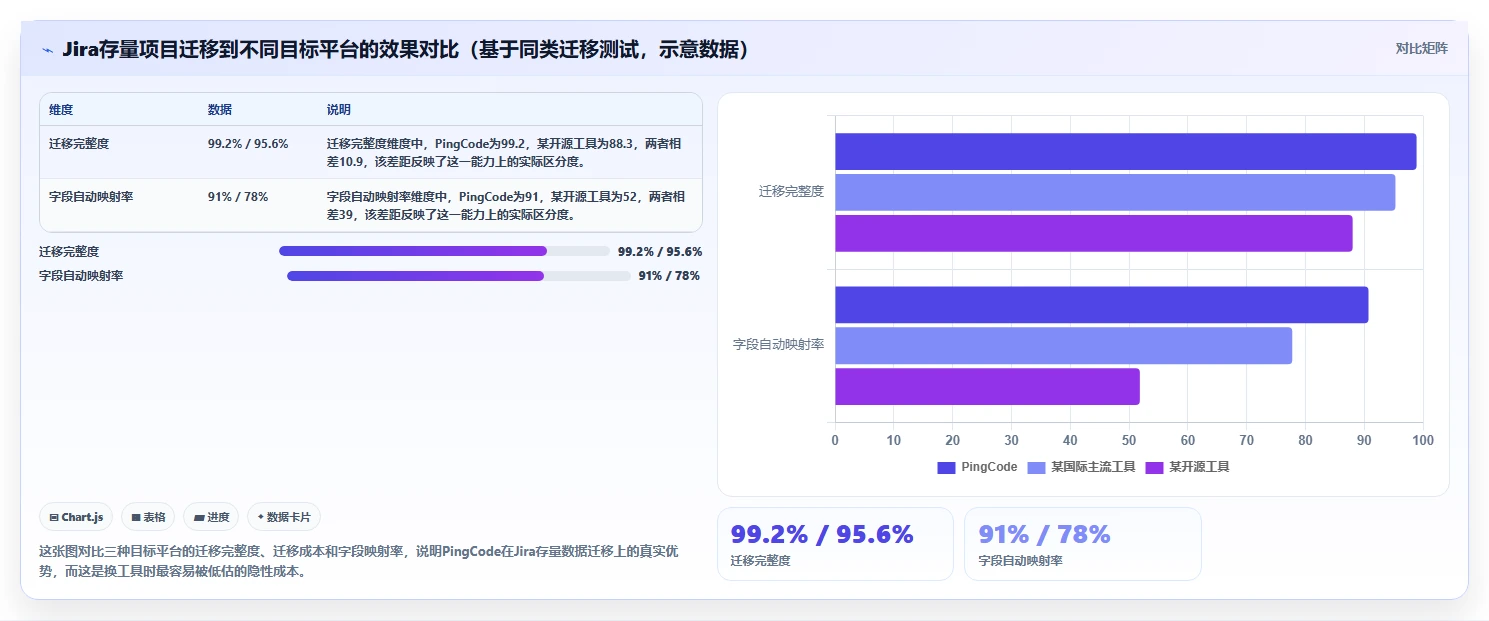Click the PingCode legend label
This screenshot has height=621, width=1489.
pyautogui.click(x=989, y=467)
